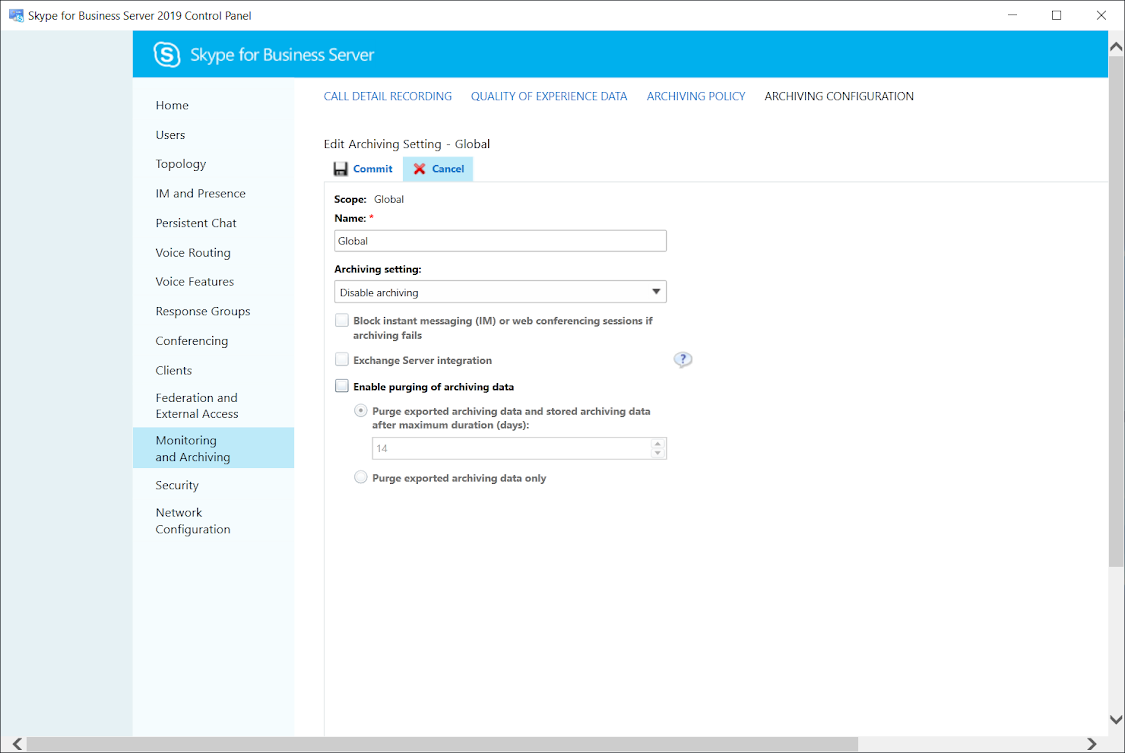Select the Archiving Configuration tab
Image resolution: width=1125 pixels, height=753 pixels.
coord(839,96)
